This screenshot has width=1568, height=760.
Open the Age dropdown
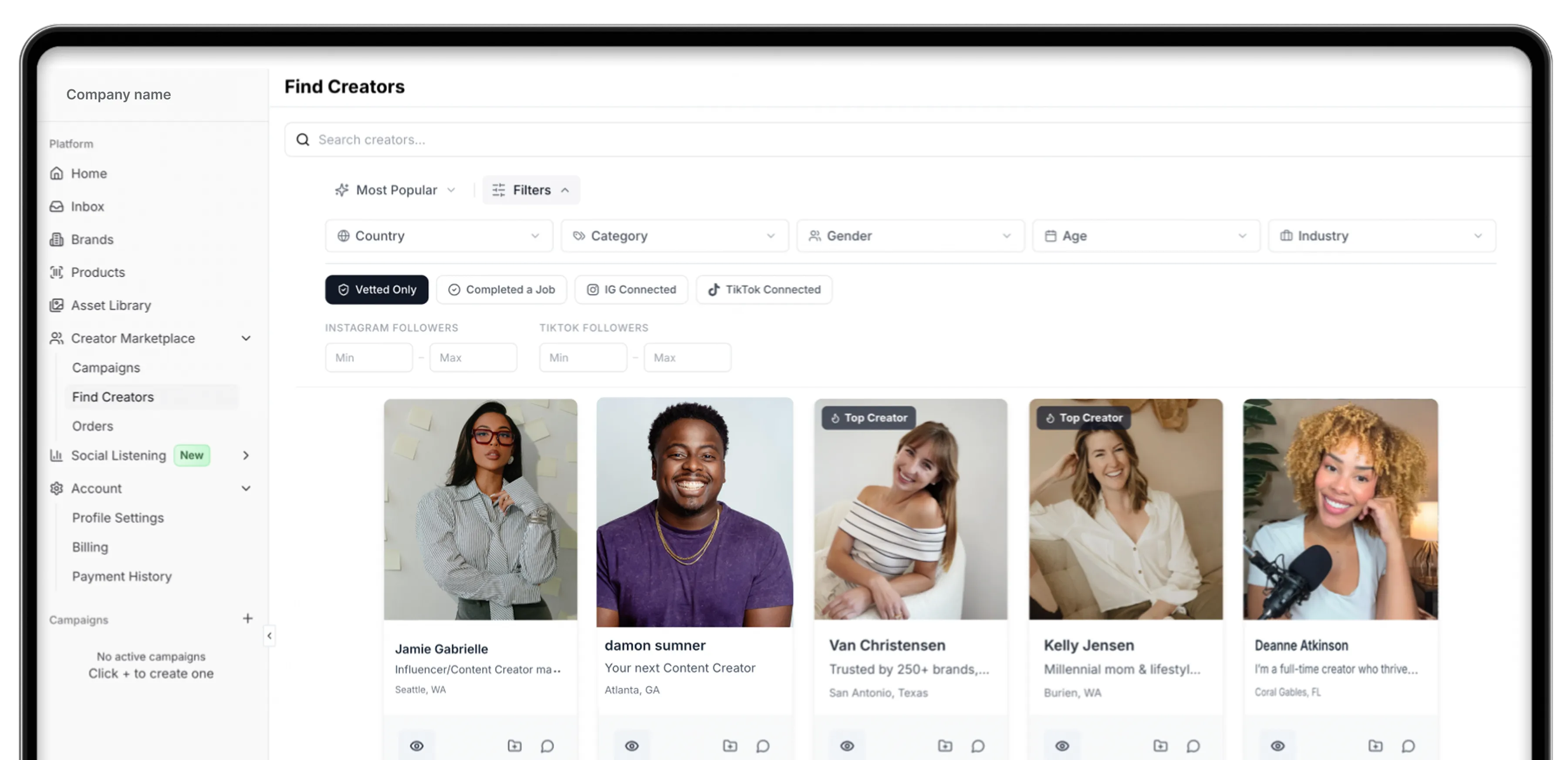pyautogui.click(x=1146, y=236)
